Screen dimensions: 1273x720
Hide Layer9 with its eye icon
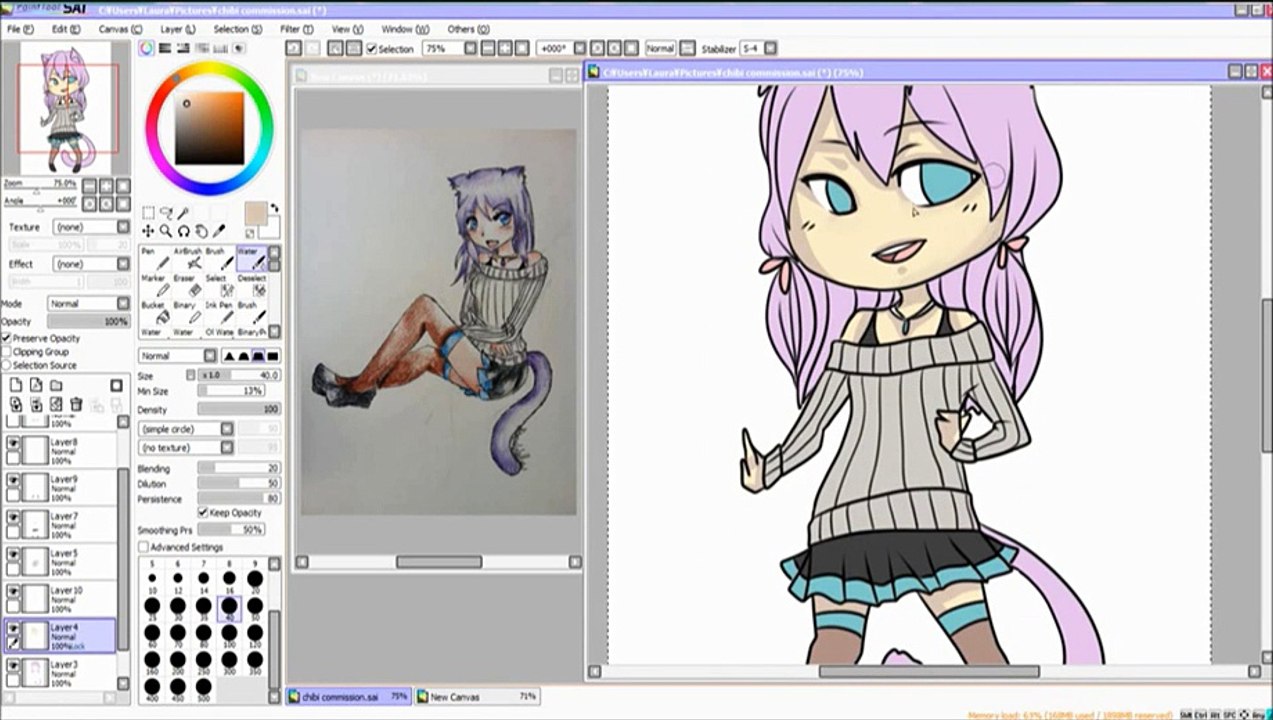tap(14, 480)
